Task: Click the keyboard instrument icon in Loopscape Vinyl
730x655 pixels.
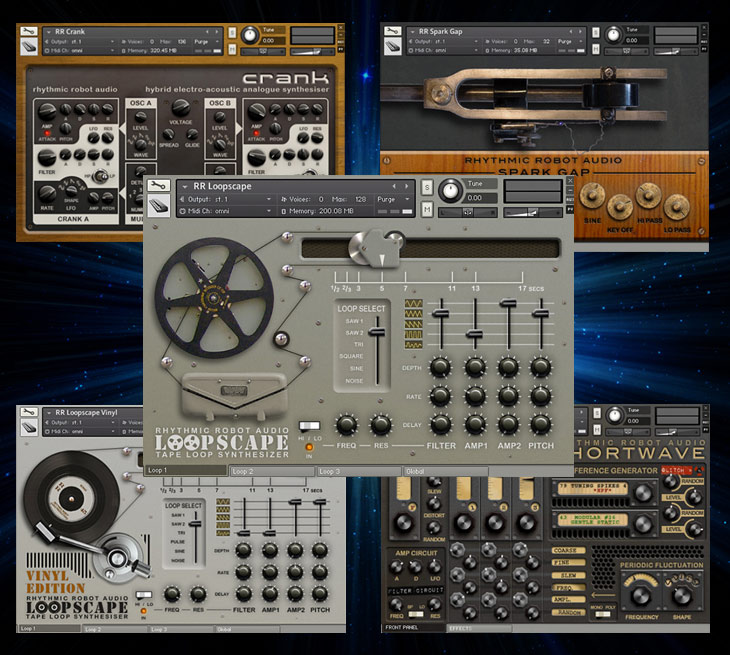Action: [29, 427]
